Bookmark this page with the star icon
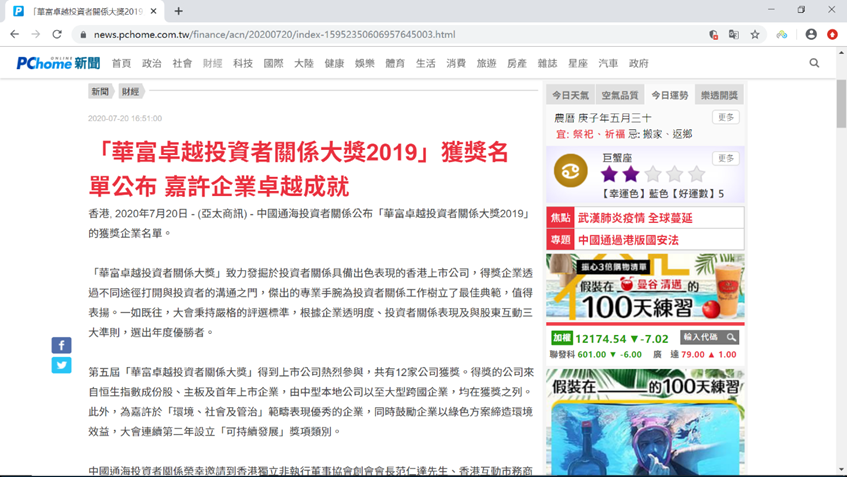Screen dimensions: 847x477 755,35
